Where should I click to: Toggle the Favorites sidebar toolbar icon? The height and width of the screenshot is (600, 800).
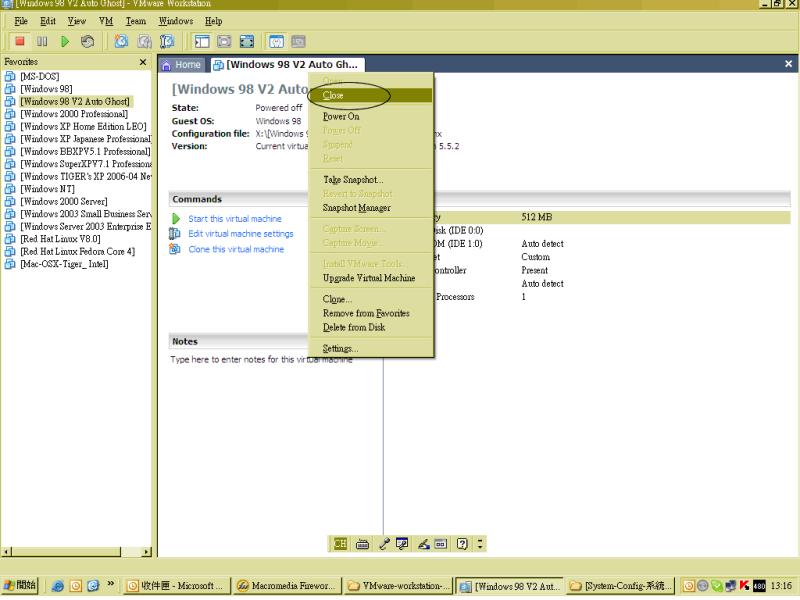tap(202, 41)
